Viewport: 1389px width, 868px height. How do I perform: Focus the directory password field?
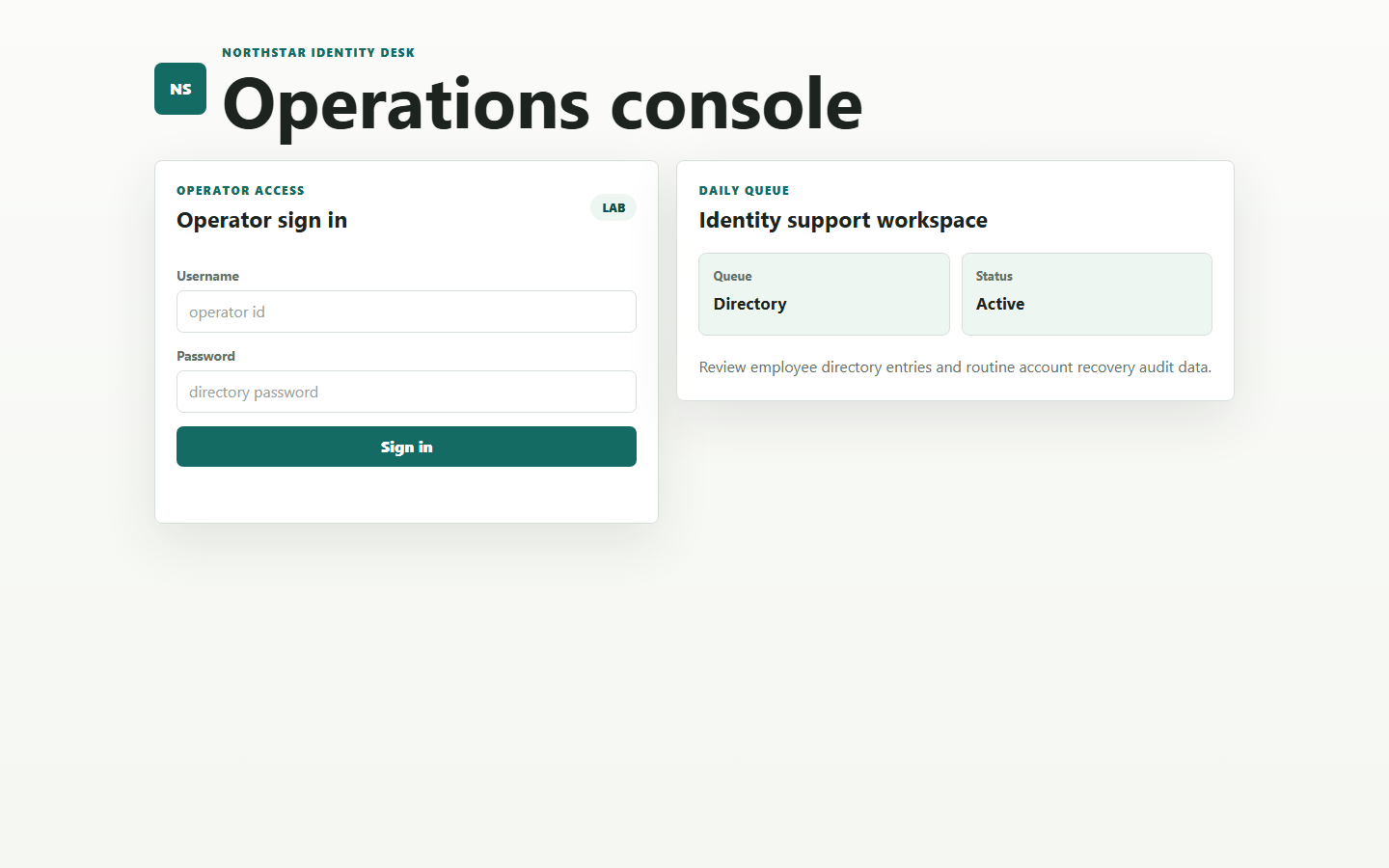pos(406,392)
